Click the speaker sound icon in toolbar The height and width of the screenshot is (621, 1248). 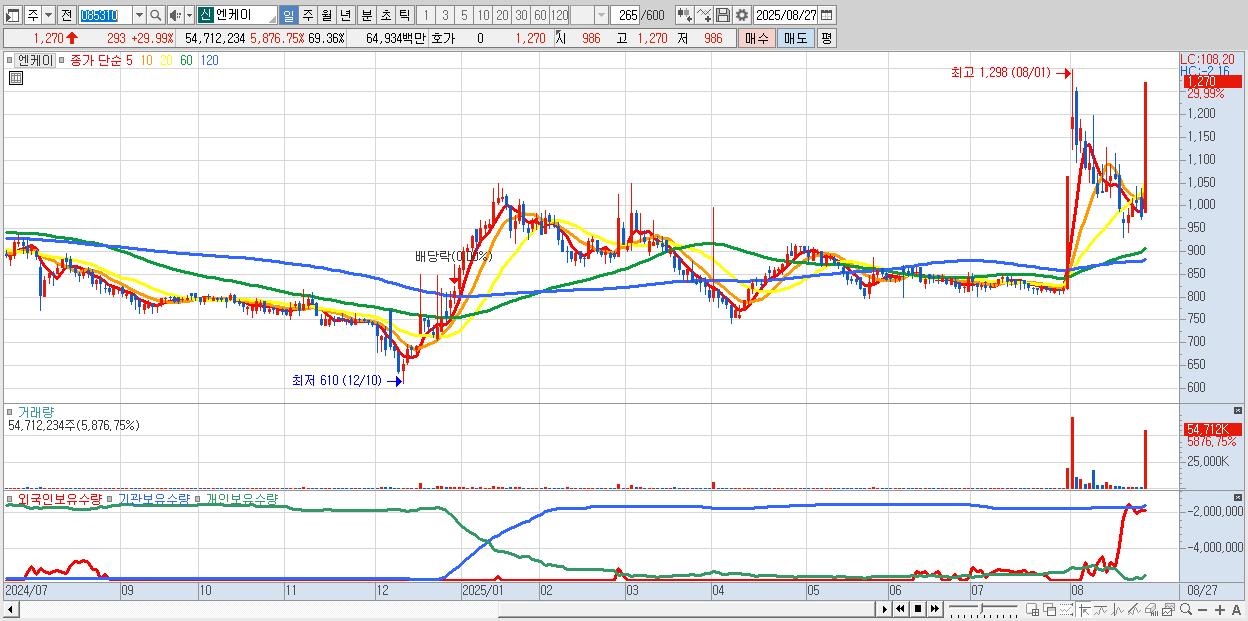175,15
